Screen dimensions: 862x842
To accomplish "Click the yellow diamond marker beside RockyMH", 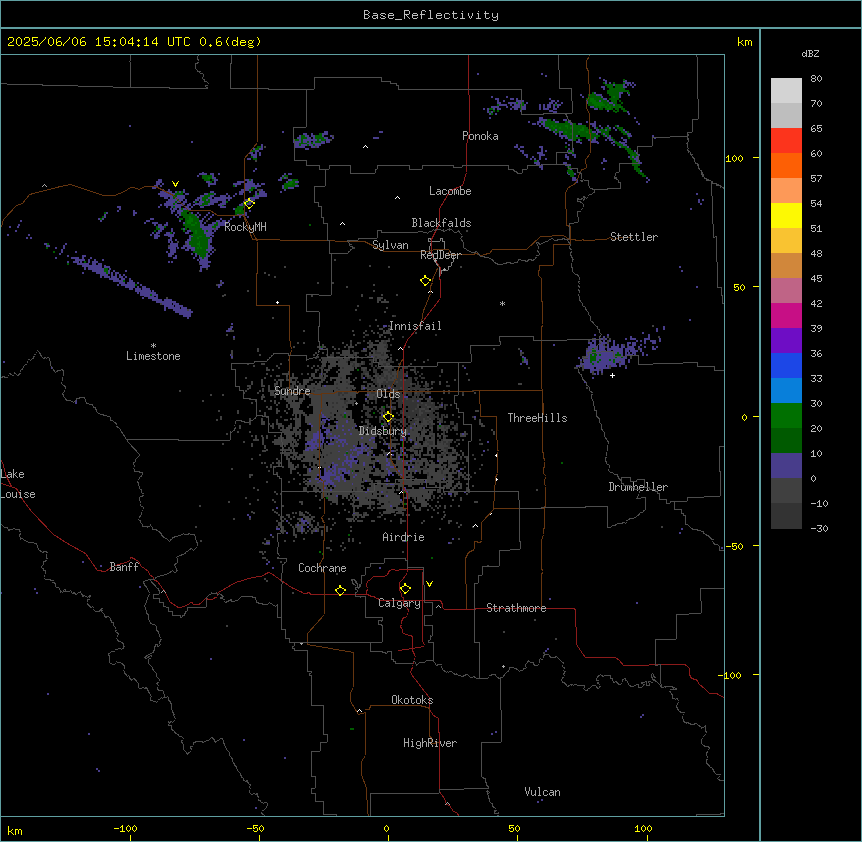I will click(x=249, y=203).
